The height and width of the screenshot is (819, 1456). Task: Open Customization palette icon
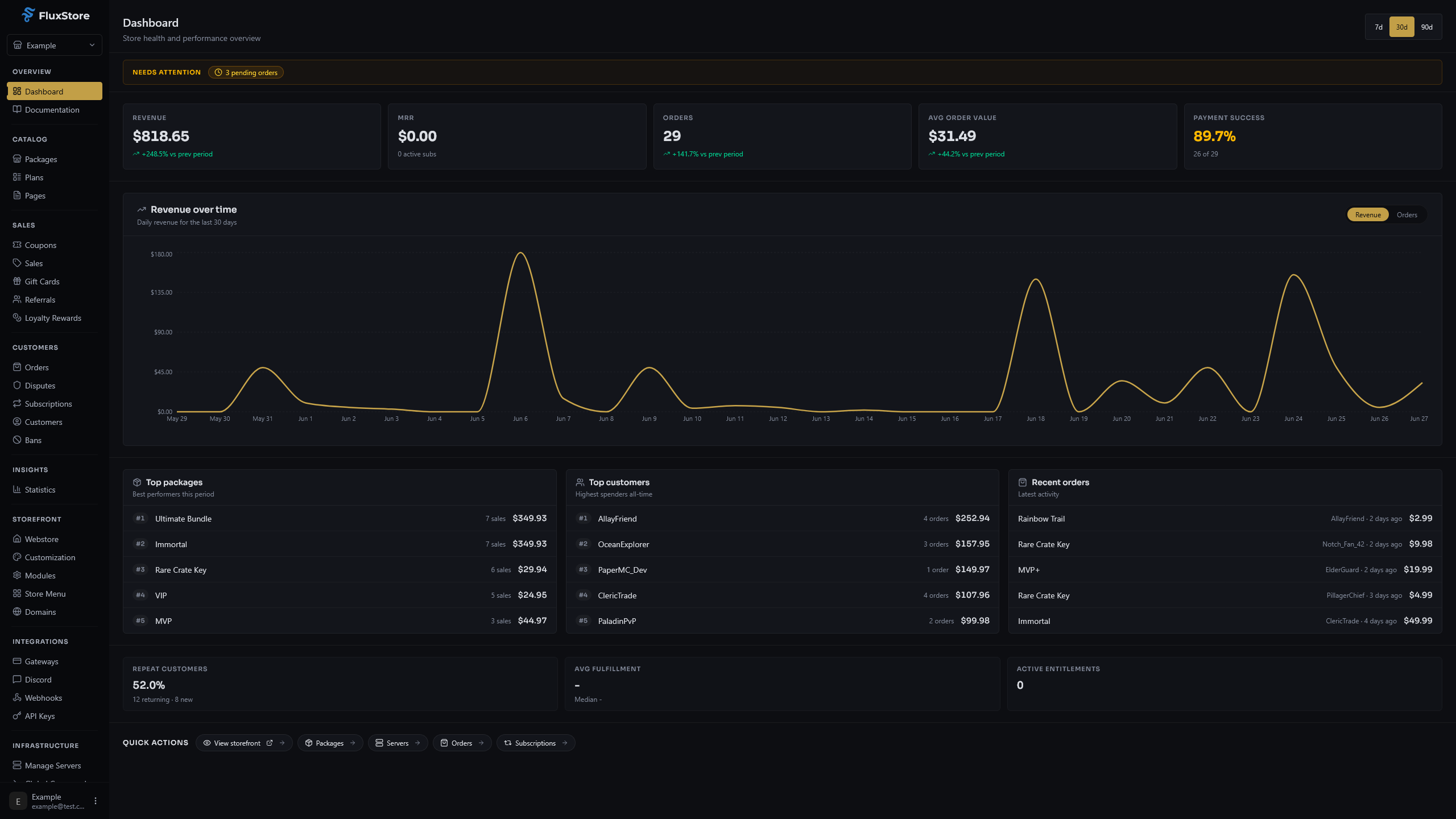coord(17,557)
